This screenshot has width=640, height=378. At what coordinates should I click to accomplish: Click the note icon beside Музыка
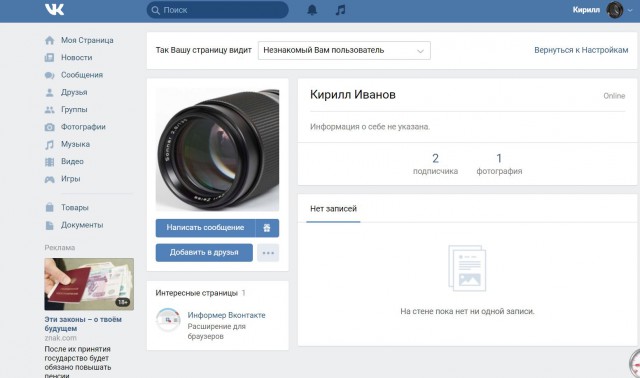(x=49, y=145)
